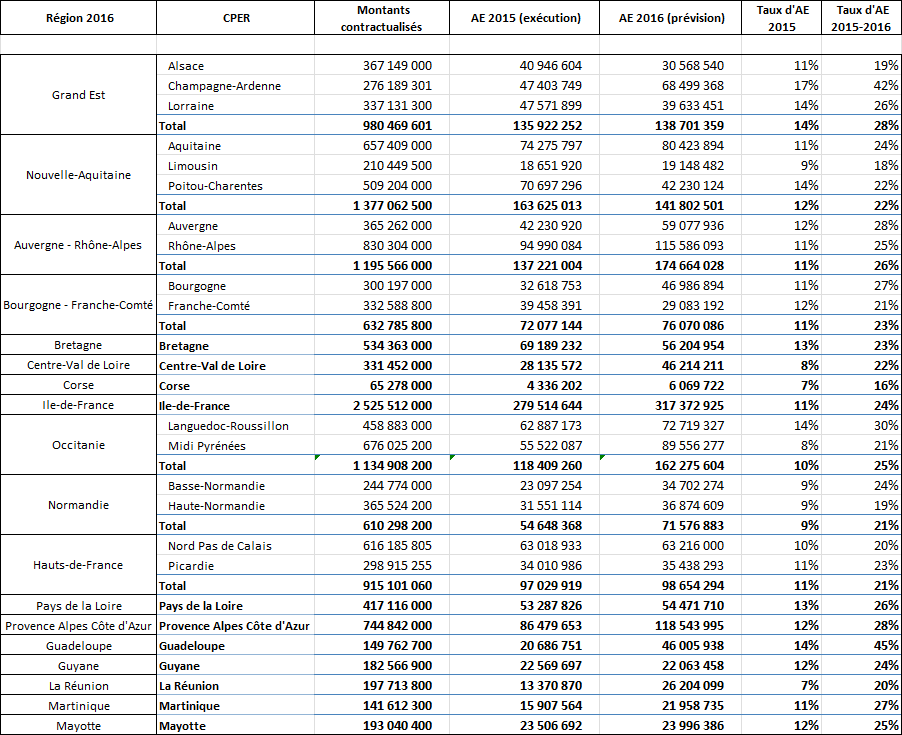This screenshot has width=902, height=735.
Task: Select the bold 'La Réunion' CPER cell
Action: pos(189,686)
